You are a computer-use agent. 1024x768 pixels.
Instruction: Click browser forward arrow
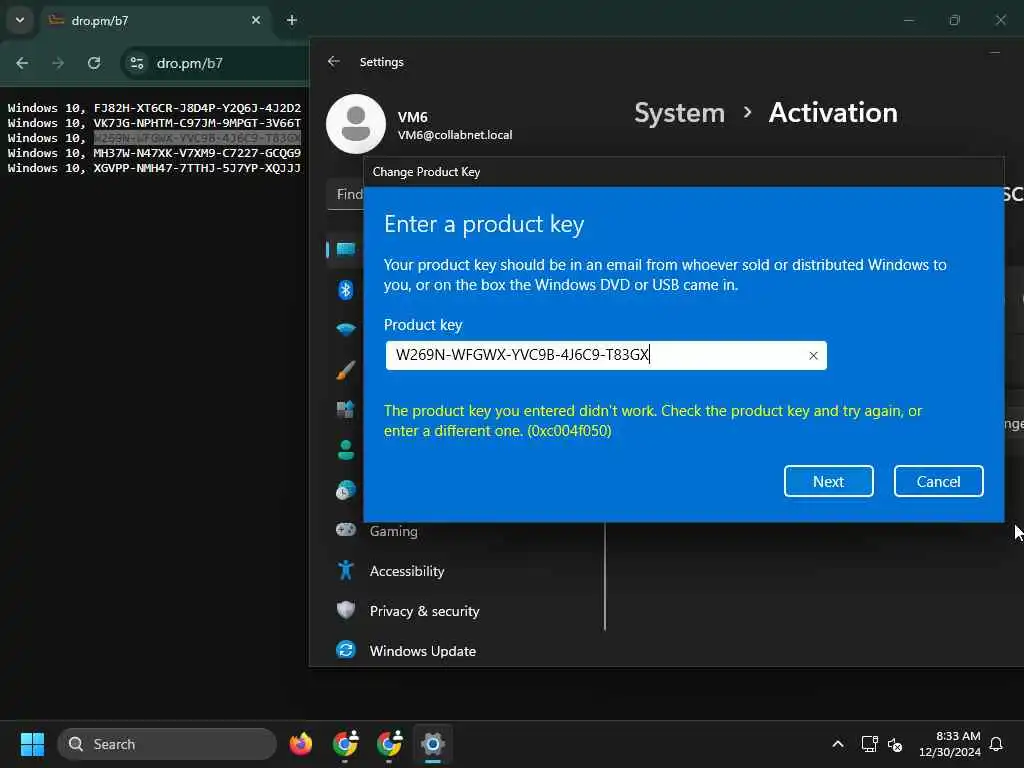[x=58, y=63]
